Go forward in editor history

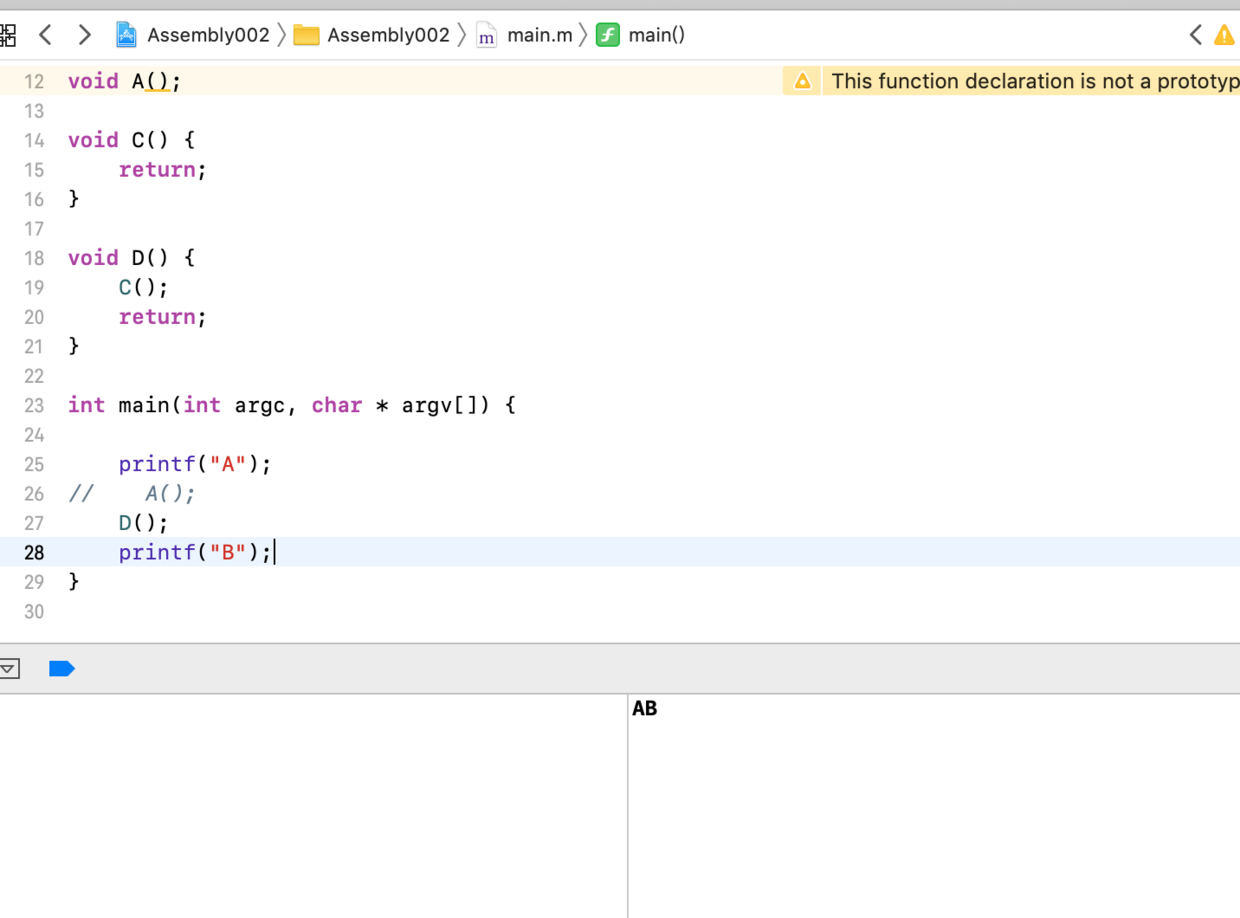pos(85,35)
